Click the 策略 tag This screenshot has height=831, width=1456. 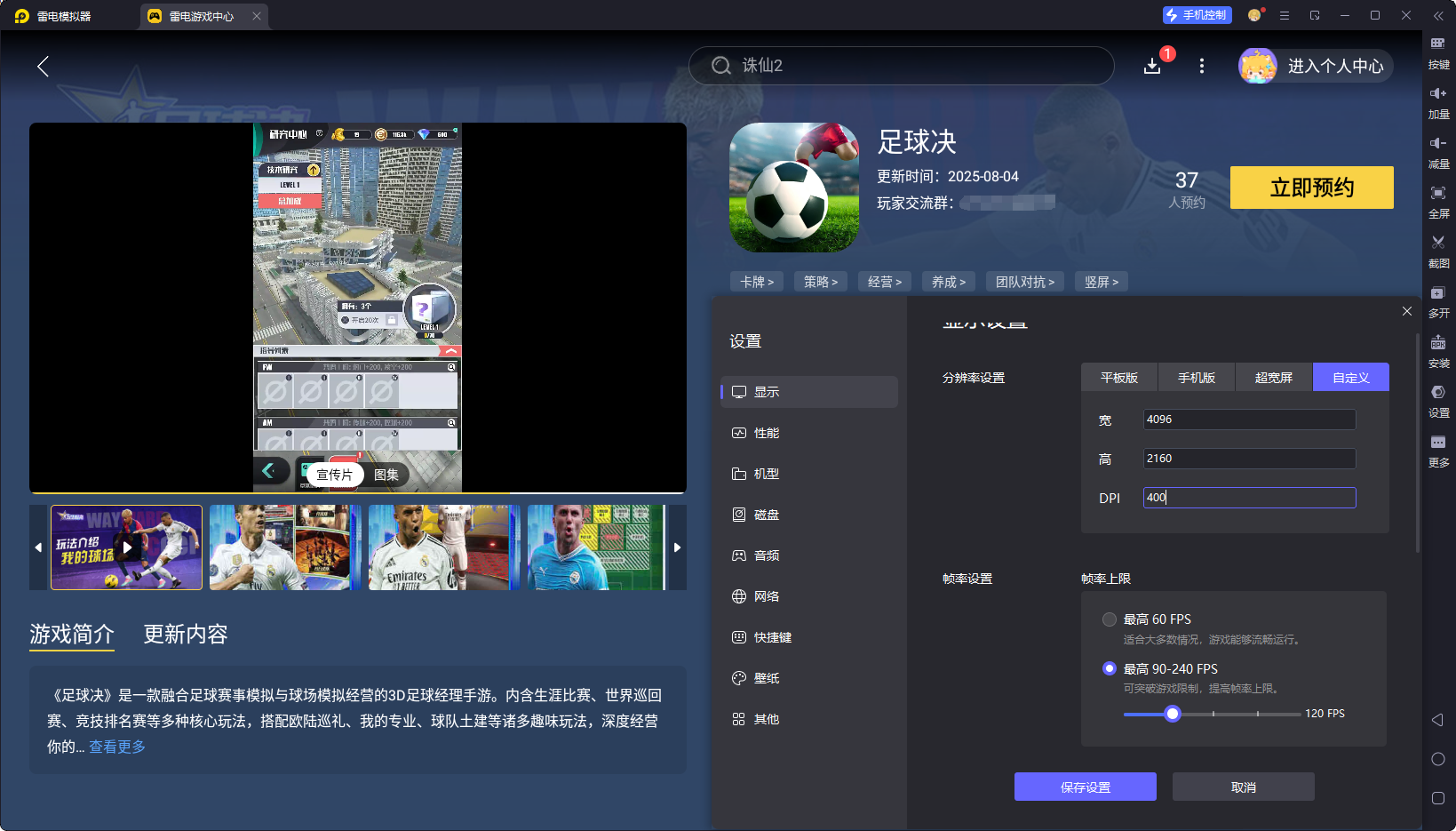821,282
